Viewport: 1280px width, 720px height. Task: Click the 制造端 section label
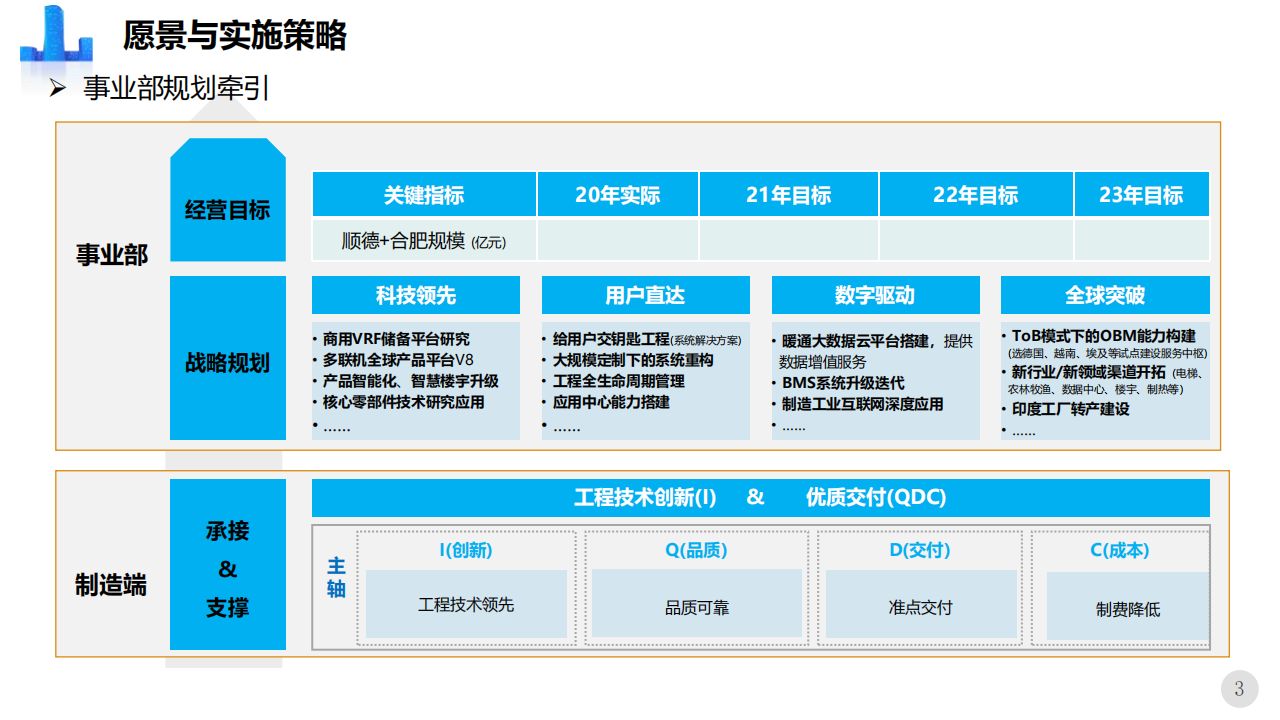pyautogui.click(x=112, y=585)
